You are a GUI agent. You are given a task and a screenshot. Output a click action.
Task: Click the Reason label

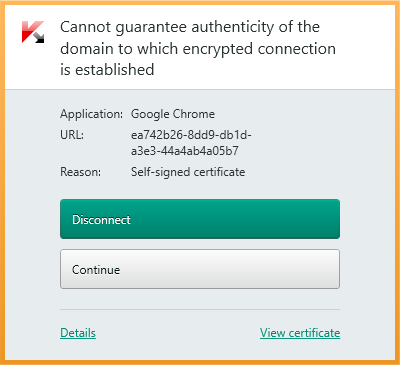pos(80,172)
